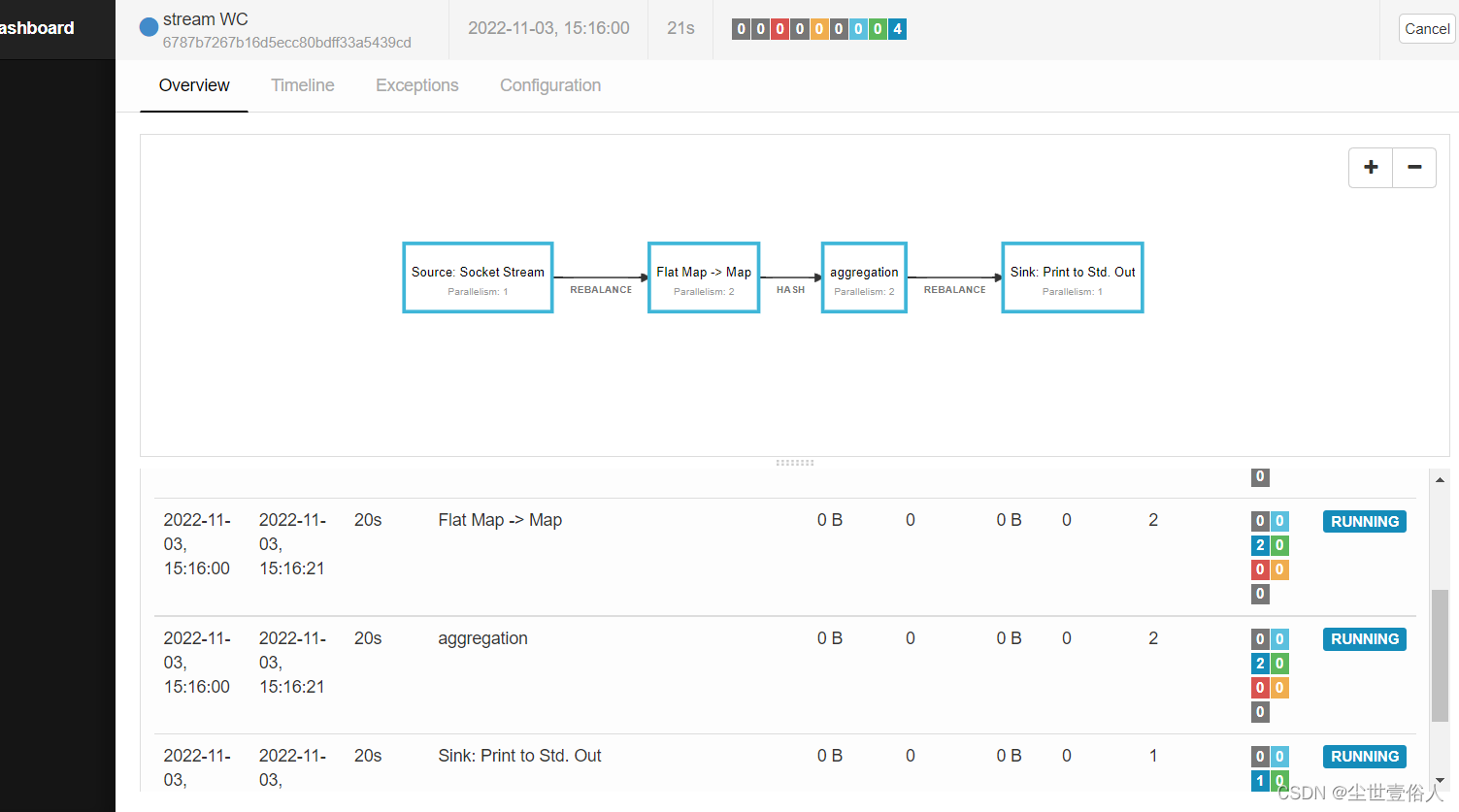
Task: Click the Flat Map row duration 20s
Action: (368, 520)
